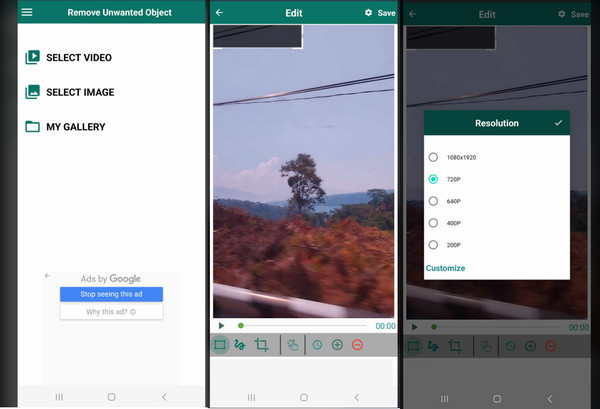The width and height of the screenshot is (600, 409).
Task: Select the 720P resolution radio button
Action: pyautogui.click(x=433, y=179)
